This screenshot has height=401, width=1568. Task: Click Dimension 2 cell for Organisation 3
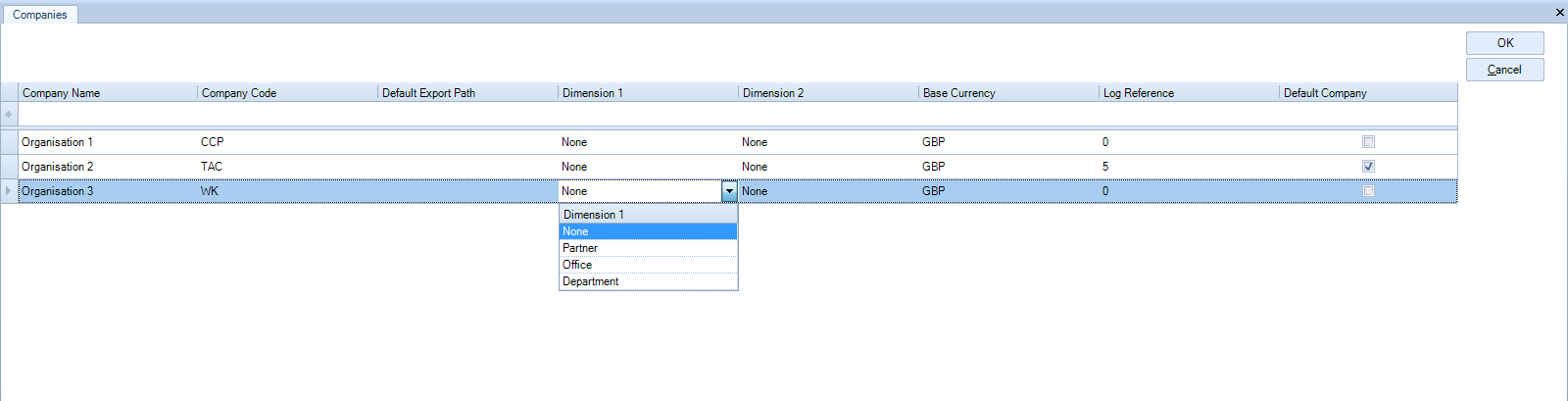click(x=829, y=191)
